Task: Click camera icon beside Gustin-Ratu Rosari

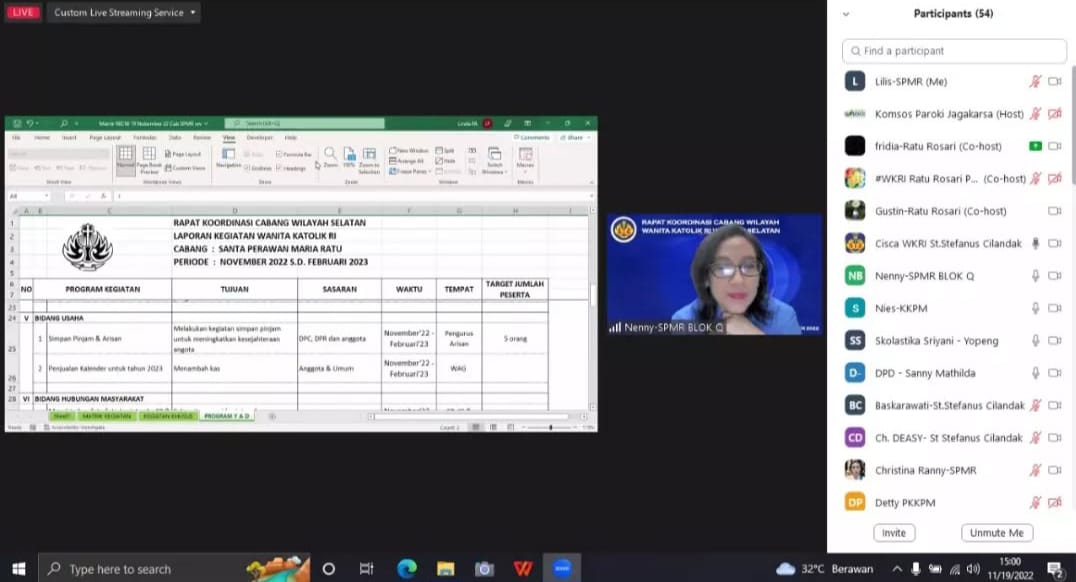Action: 1054,211
